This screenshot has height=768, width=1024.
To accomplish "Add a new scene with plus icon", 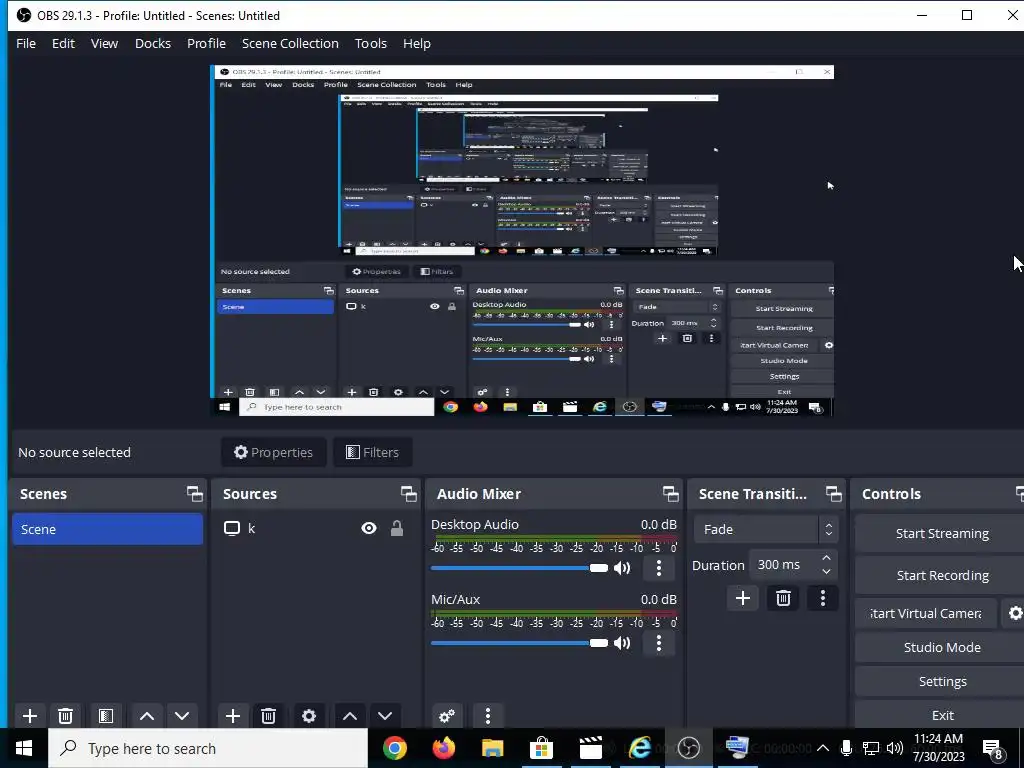I will pos(29,716).
